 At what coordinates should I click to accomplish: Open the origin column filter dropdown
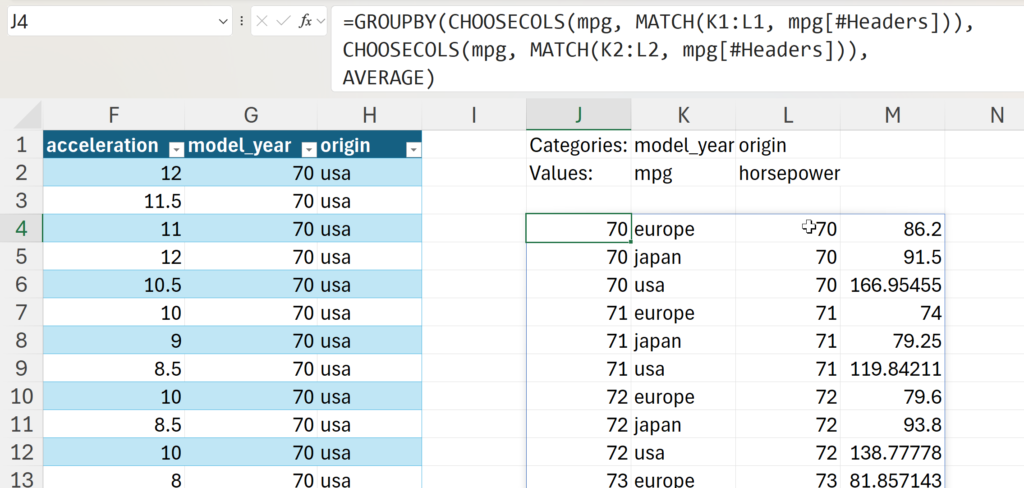pos(412,148)
